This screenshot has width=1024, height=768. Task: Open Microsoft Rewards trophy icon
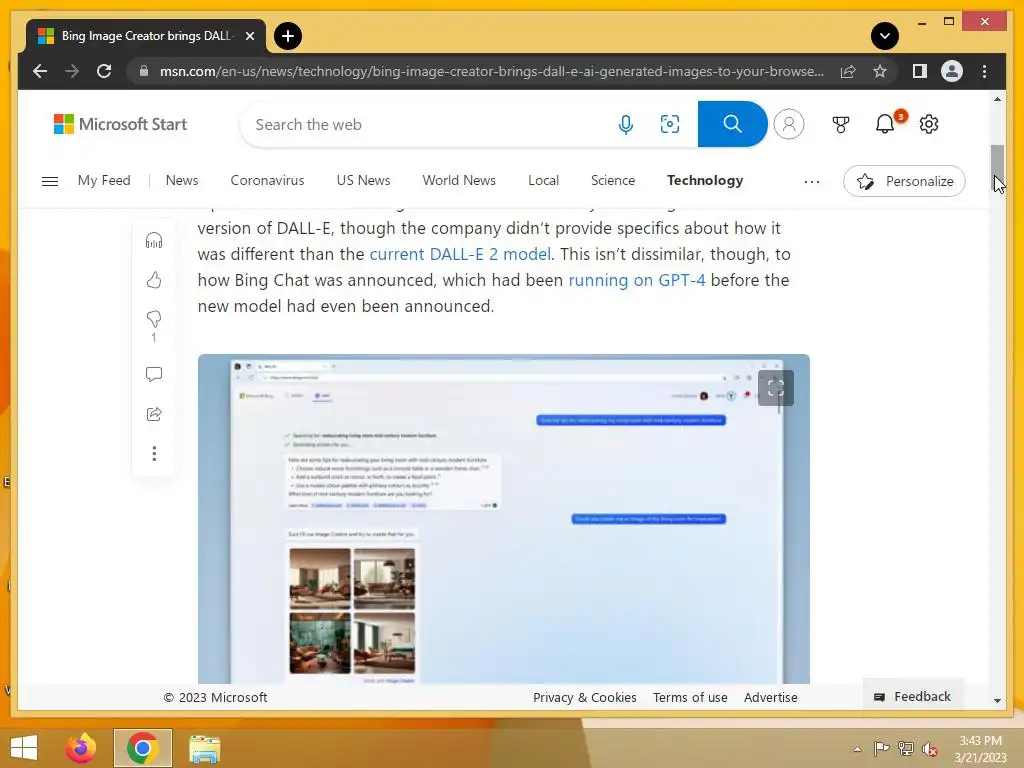840,124
